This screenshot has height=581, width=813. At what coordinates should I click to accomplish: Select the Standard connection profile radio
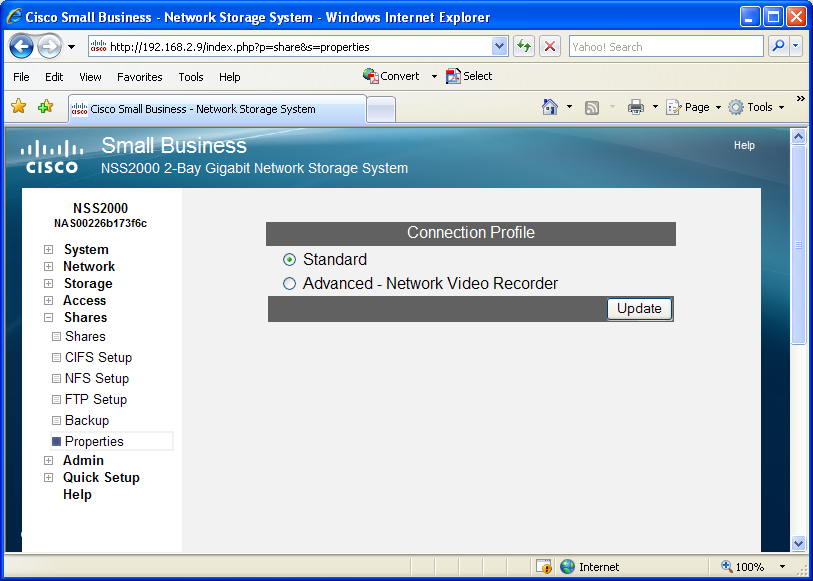(289, 260)
